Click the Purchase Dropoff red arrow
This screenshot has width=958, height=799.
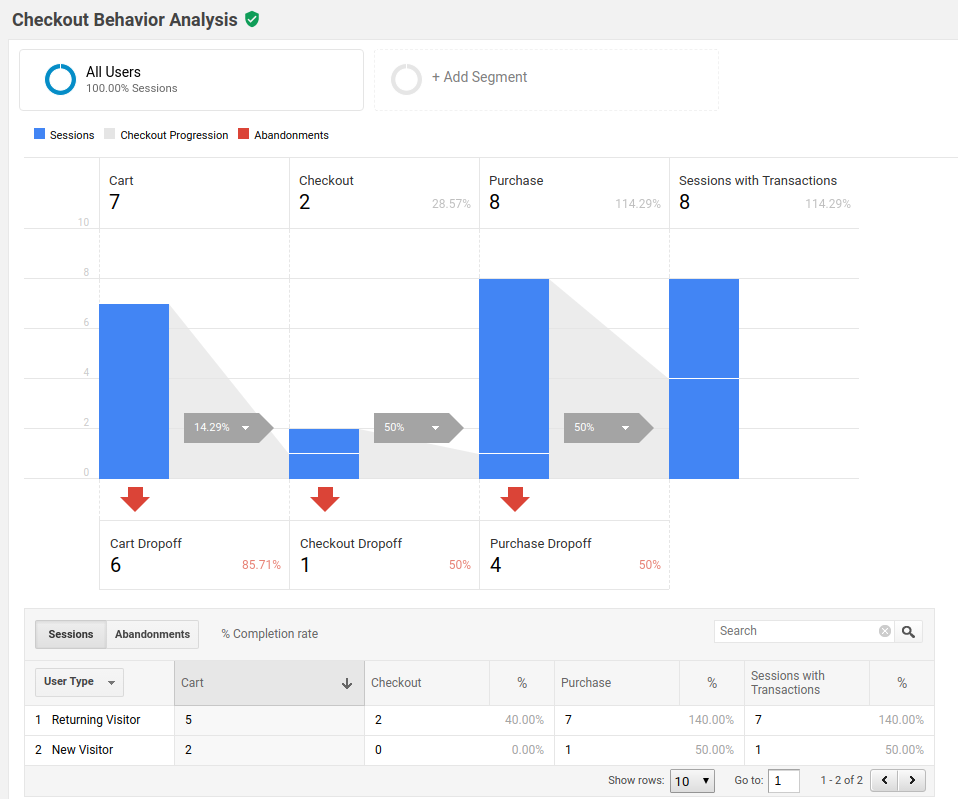tap(515, 499)
